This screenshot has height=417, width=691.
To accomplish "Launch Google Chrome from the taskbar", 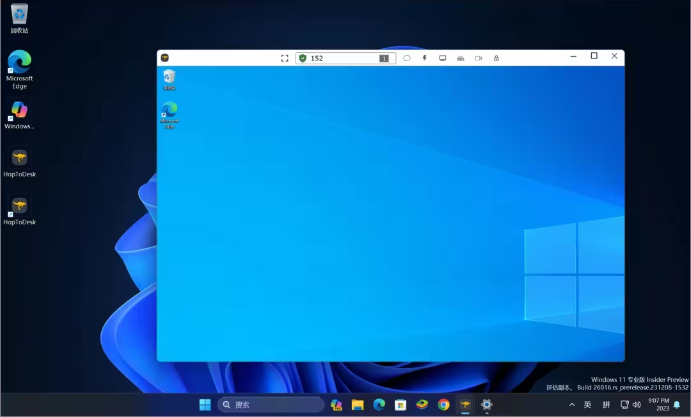I will click(443, 405).
